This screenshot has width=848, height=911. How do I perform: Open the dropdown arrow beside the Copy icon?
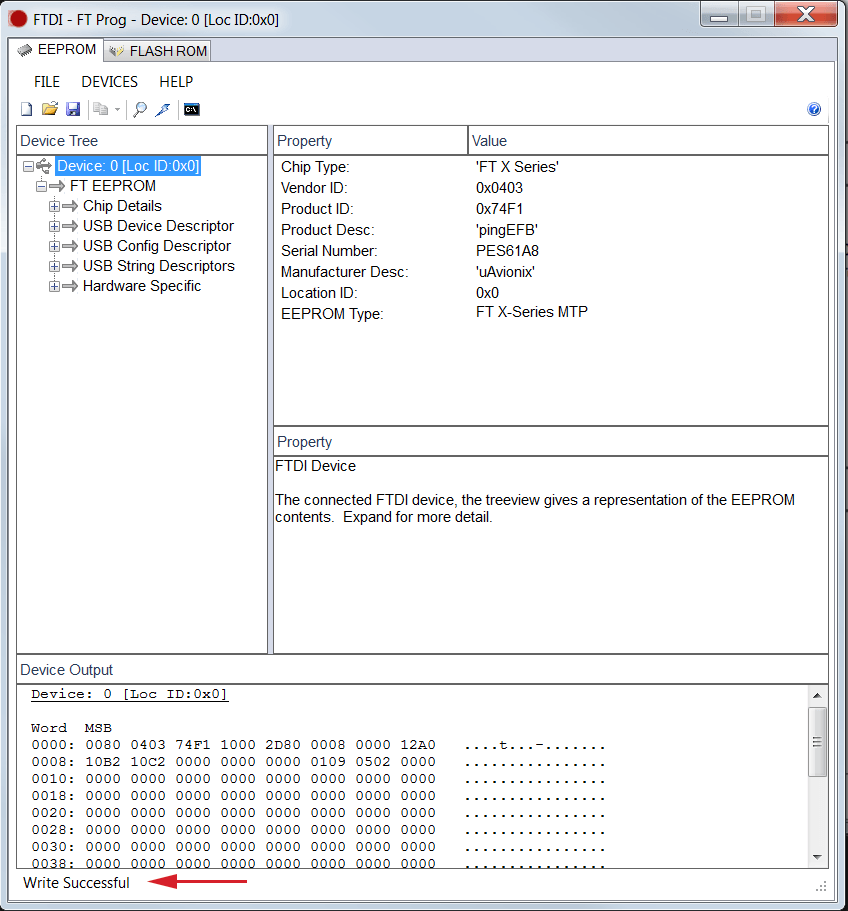tap(117, 109)
